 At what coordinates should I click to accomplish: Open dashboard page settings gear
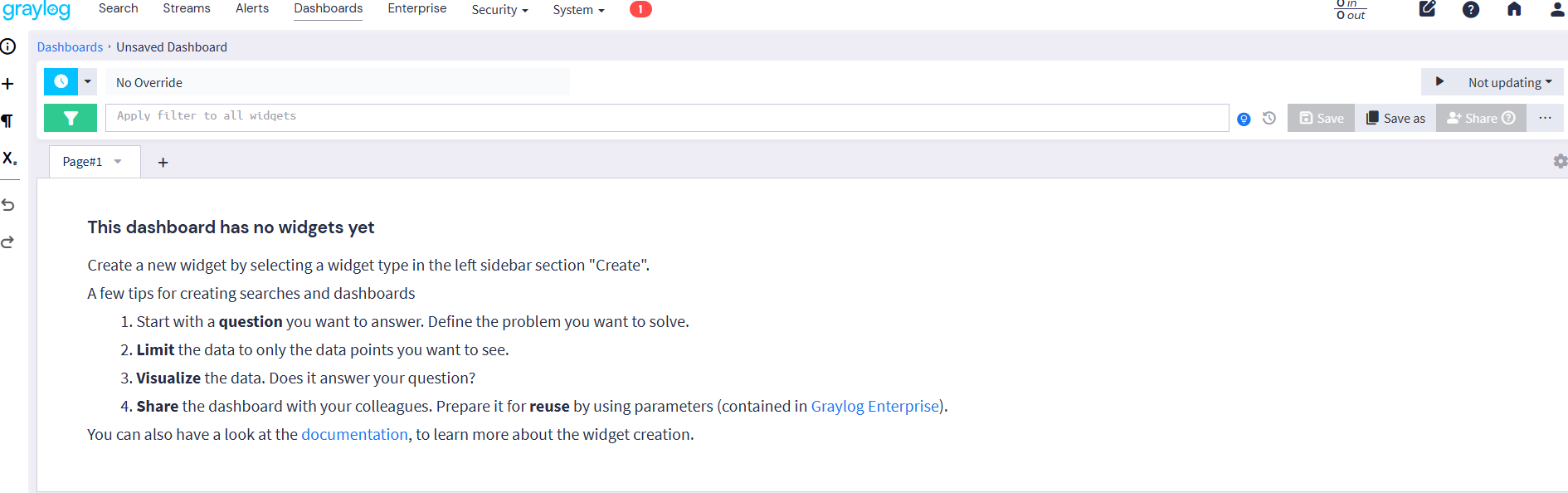click(x=1560, y=161)
